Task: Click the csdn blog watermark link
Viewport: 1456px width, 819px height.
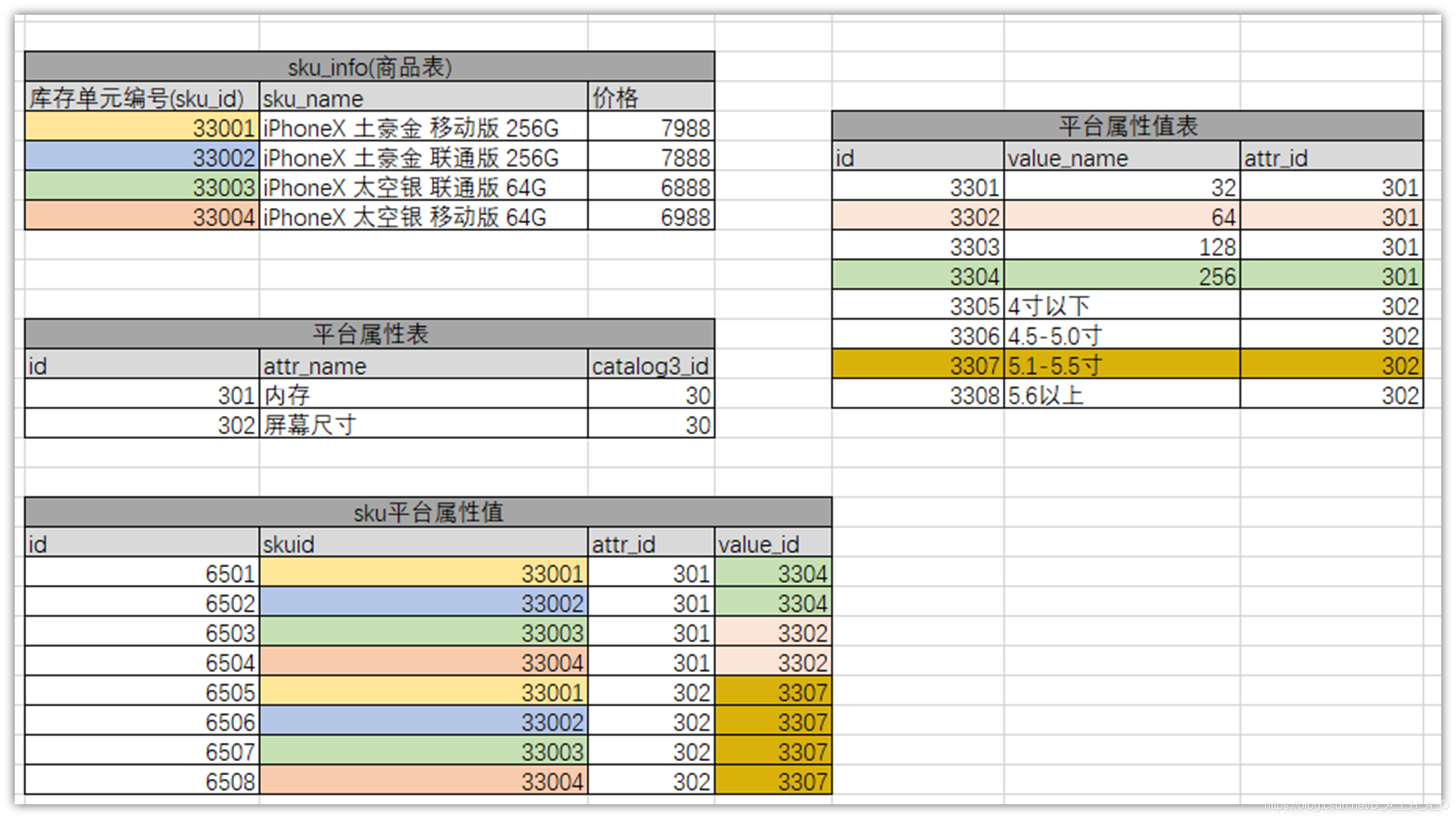Action: 1356,806
